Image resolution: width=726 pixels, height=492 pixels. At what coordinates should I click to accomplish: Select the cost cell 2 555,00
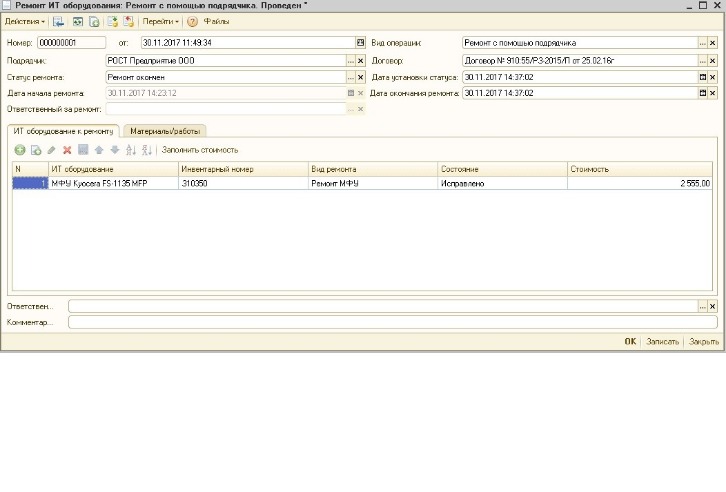(640, 184)
